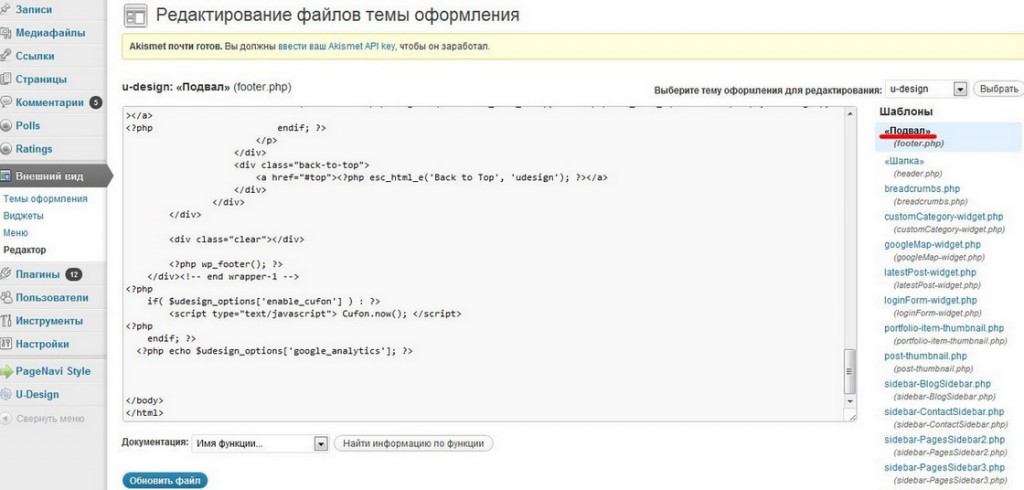Open theme selection dropdown u-design
Screen dimensions: 1024x490
coord(926,89)
